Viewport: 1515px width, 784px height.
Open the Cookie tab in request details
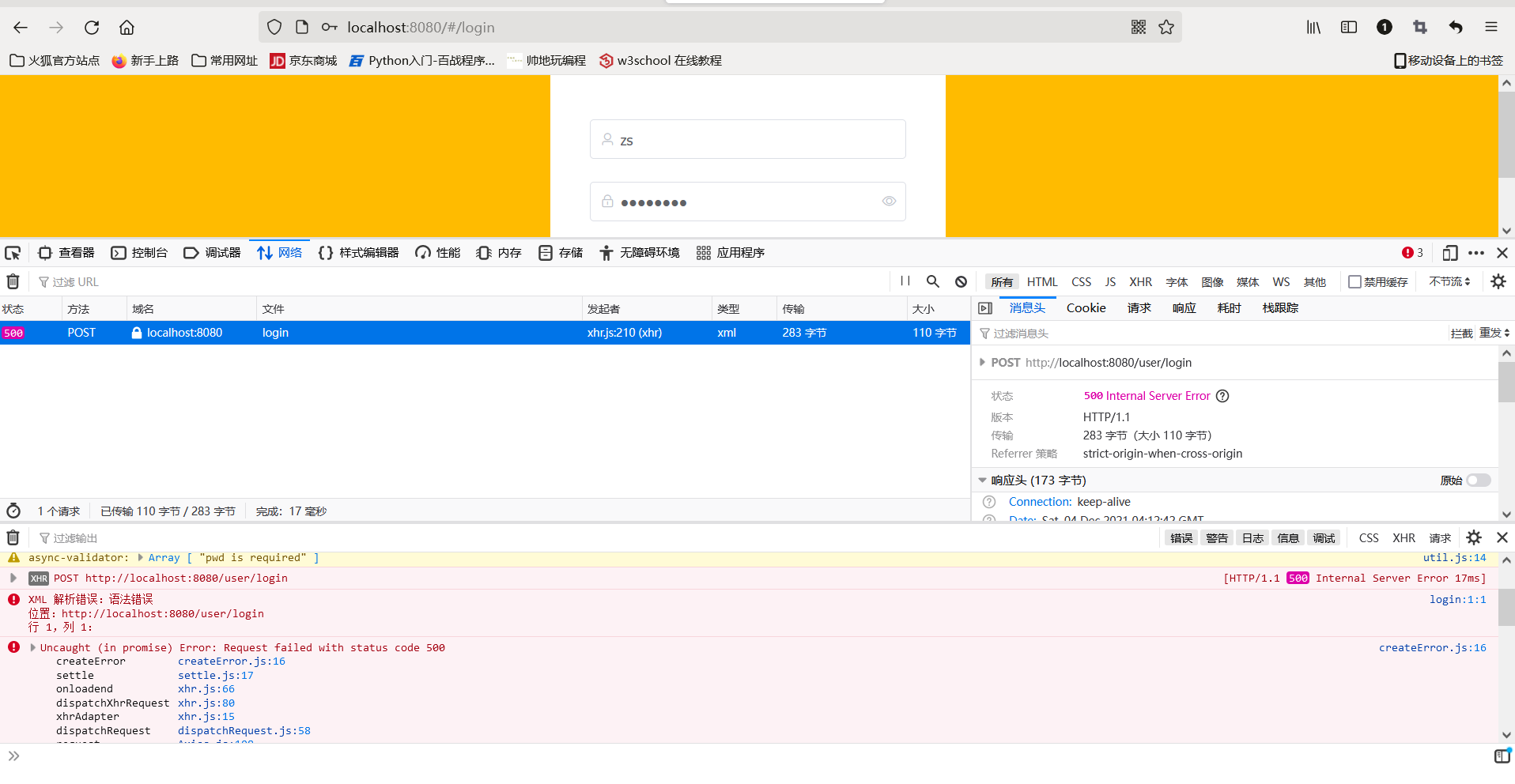pyautogui.click(x=1086, y=308)
